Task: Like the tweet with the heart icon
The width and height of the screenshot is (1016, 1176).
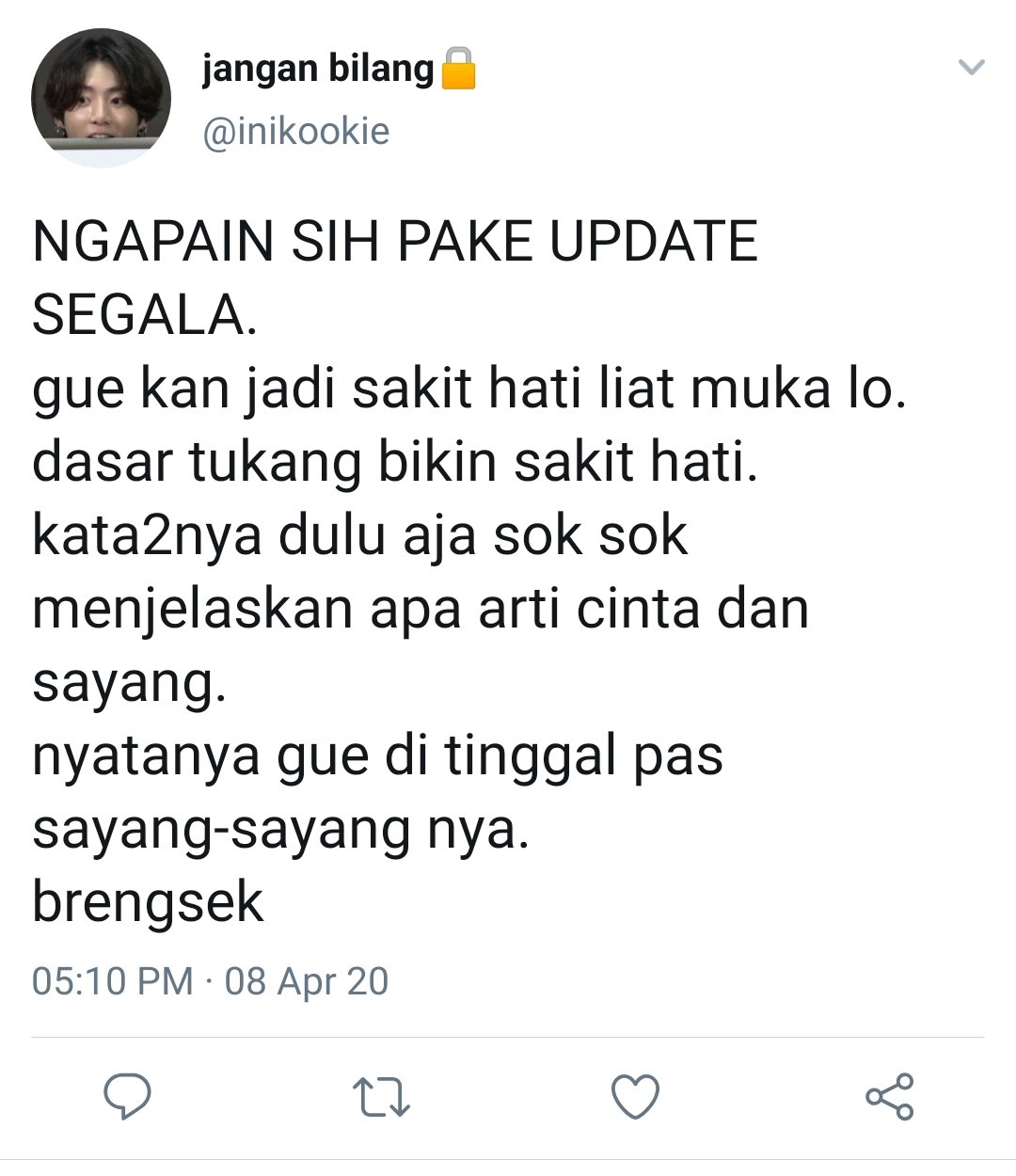Action: point(635,1097)
